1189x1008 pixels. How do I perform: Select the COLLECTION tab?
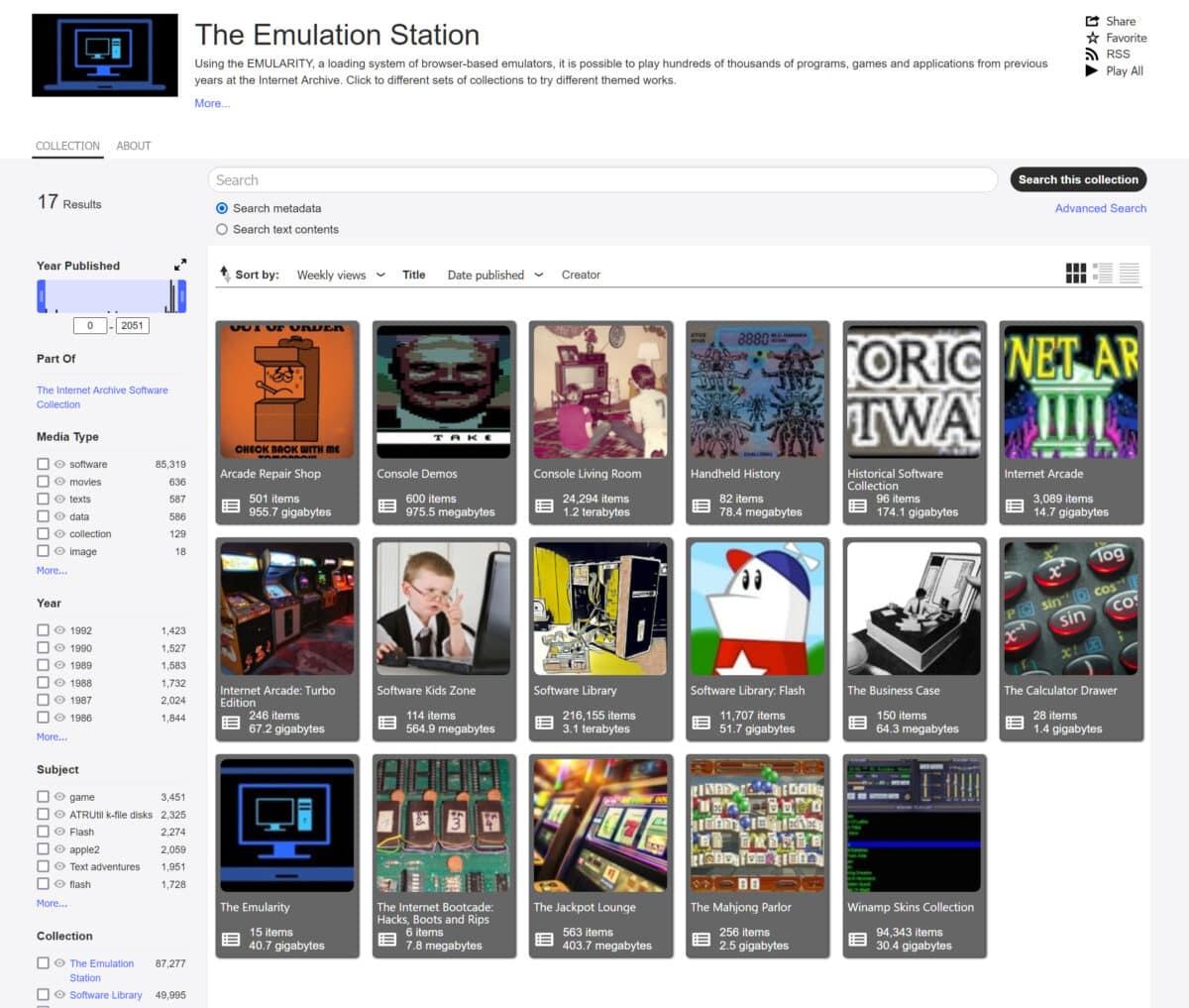pyautogui.click(x=67, y=146)
